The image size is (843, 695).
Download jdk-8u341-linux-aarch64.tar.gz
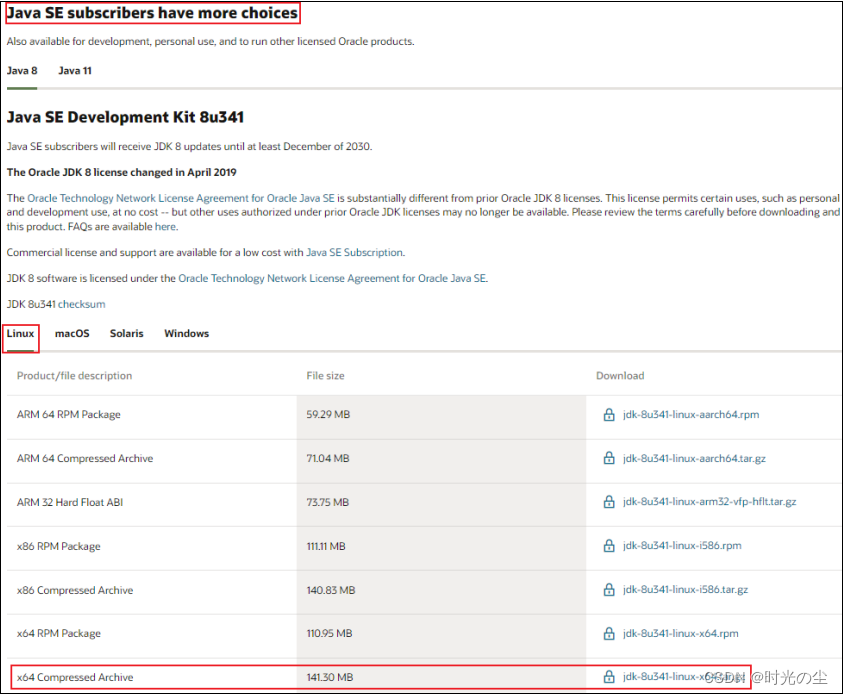pos(694,458)
